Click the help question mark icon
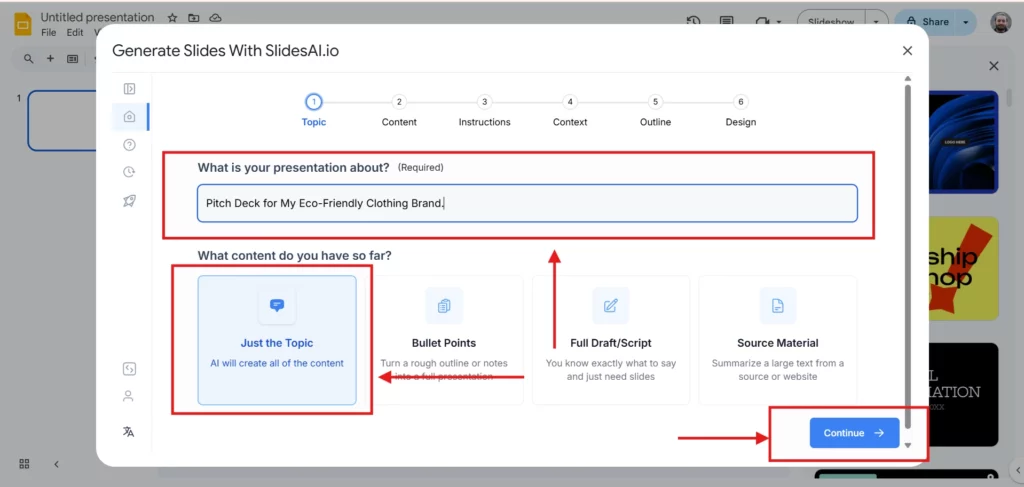1024x487 pixels. click(x=129, y=145)
